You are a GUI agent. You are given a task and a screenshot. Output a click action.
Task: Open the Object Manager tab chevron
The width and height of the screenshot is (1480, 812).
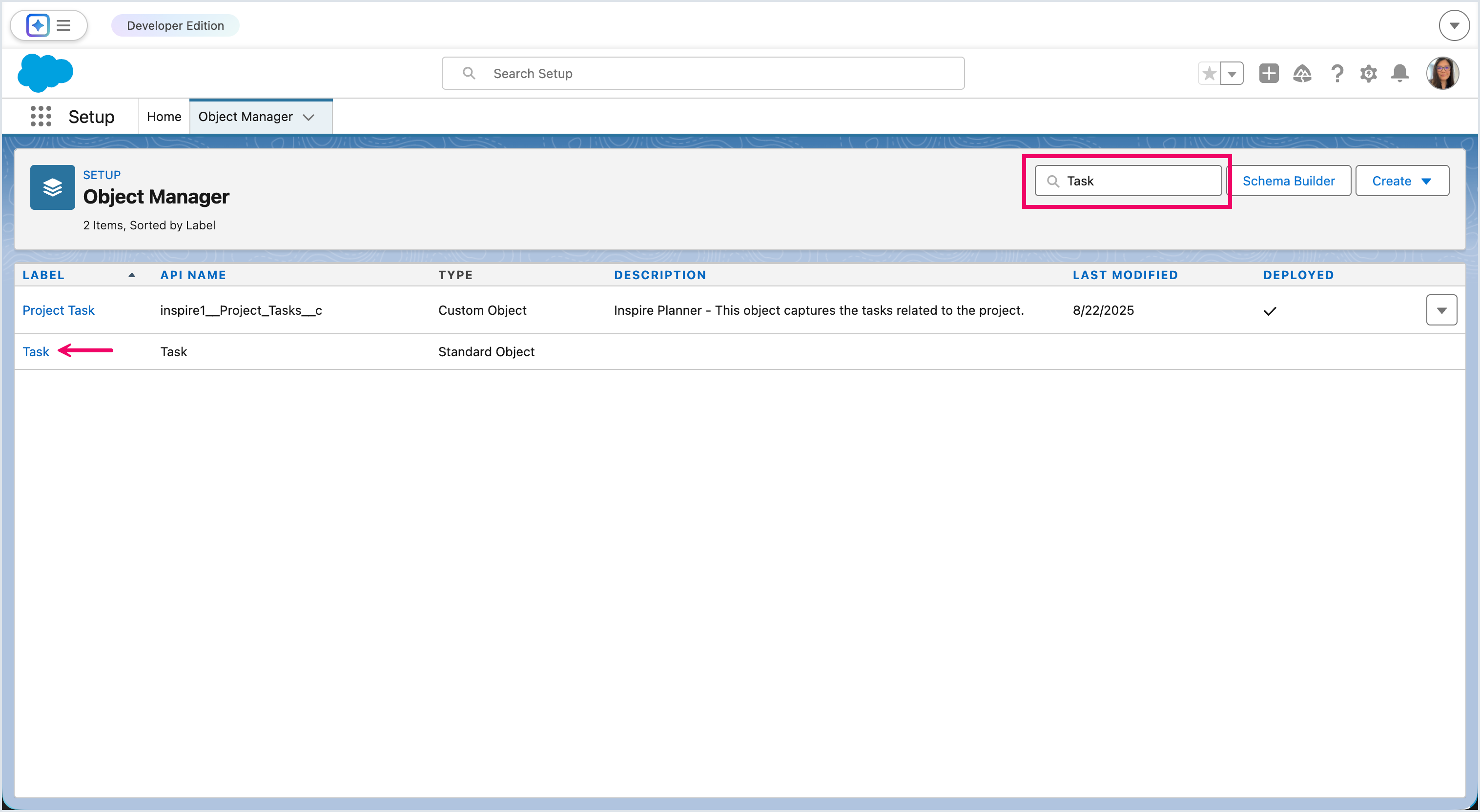pos(308,117)
